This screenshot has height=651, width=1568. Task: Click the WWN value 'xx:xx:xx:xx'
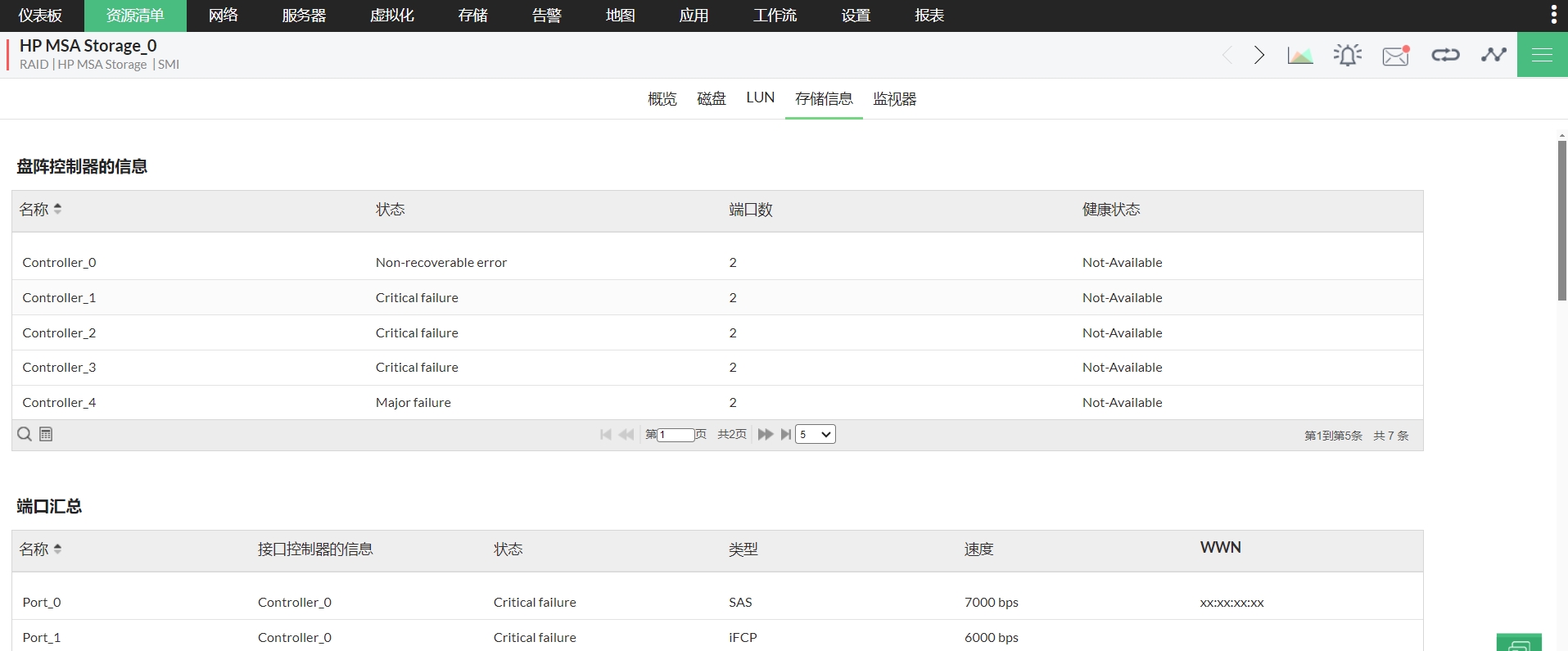[1232, 603]
